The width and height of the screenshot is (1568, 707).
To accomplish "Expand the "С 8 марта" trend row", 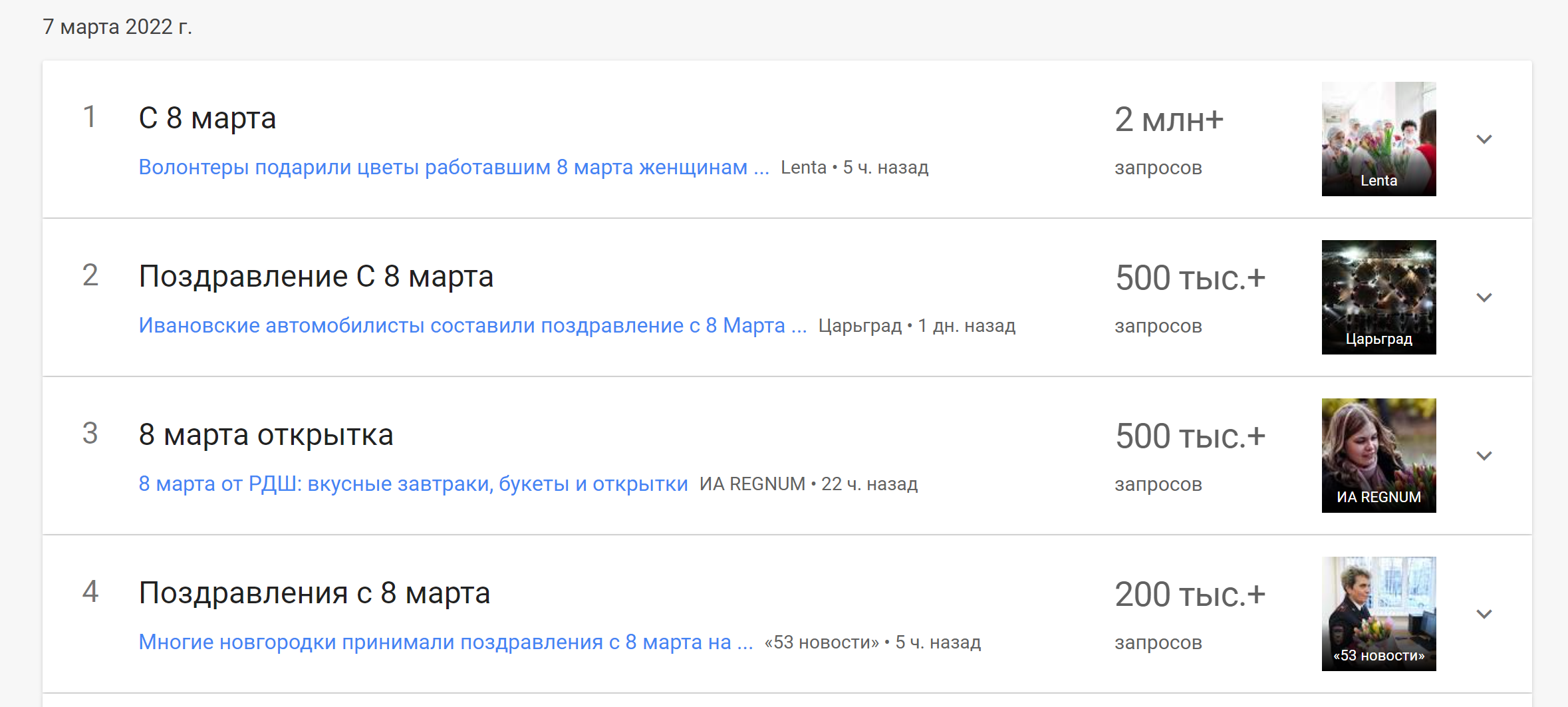I will point(1484,139).
